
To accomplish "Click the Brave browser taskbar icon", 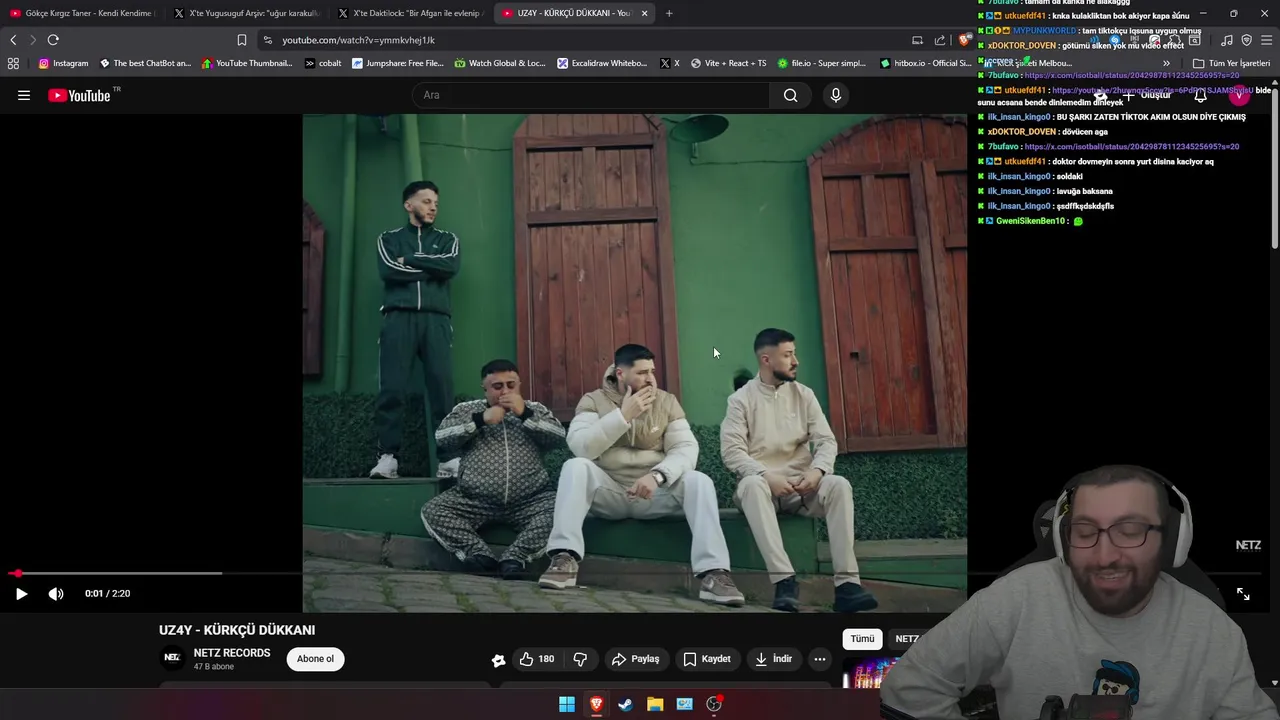I will pyautogui.click(x=596, y=704).
